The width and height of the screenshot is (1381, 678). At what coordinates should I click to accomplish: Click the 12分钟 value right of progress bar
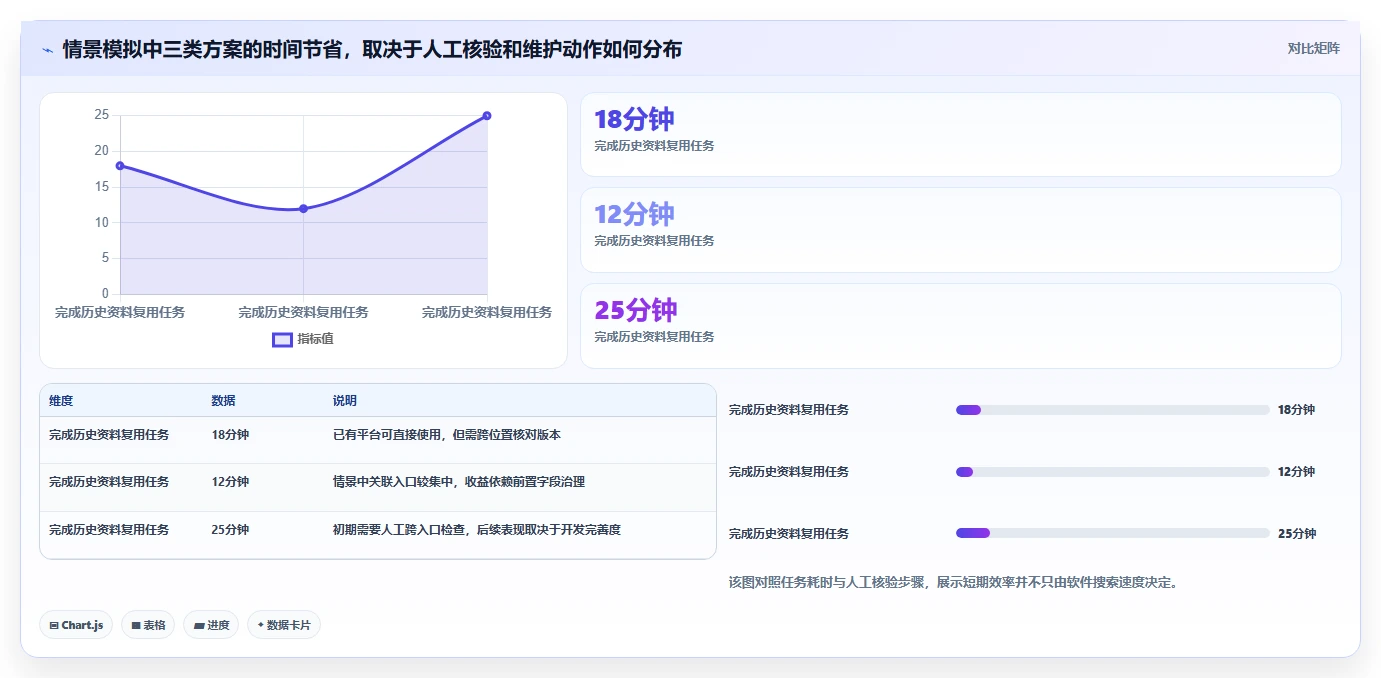[1296, 472]
